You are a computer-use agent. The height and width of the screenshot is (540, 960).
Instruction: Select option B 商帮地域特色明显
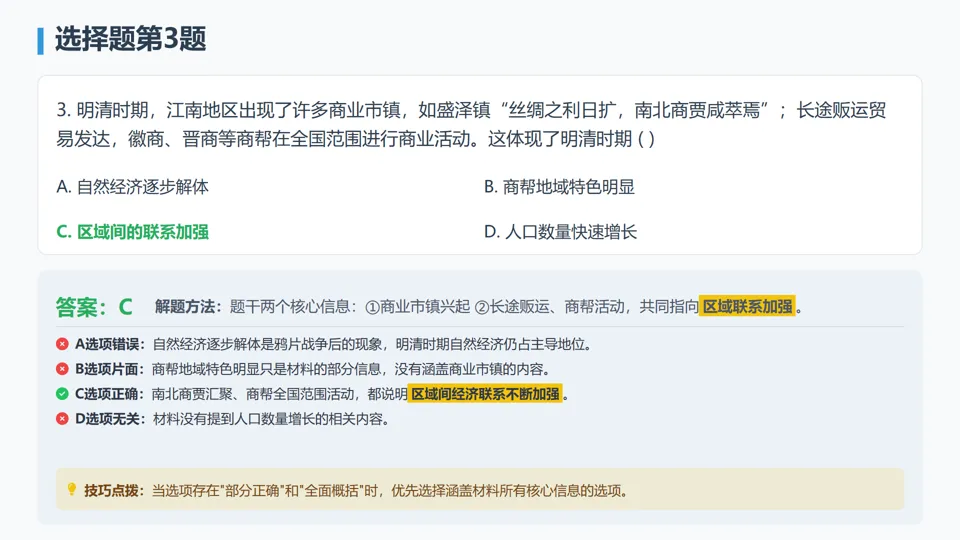click(559, 187)
